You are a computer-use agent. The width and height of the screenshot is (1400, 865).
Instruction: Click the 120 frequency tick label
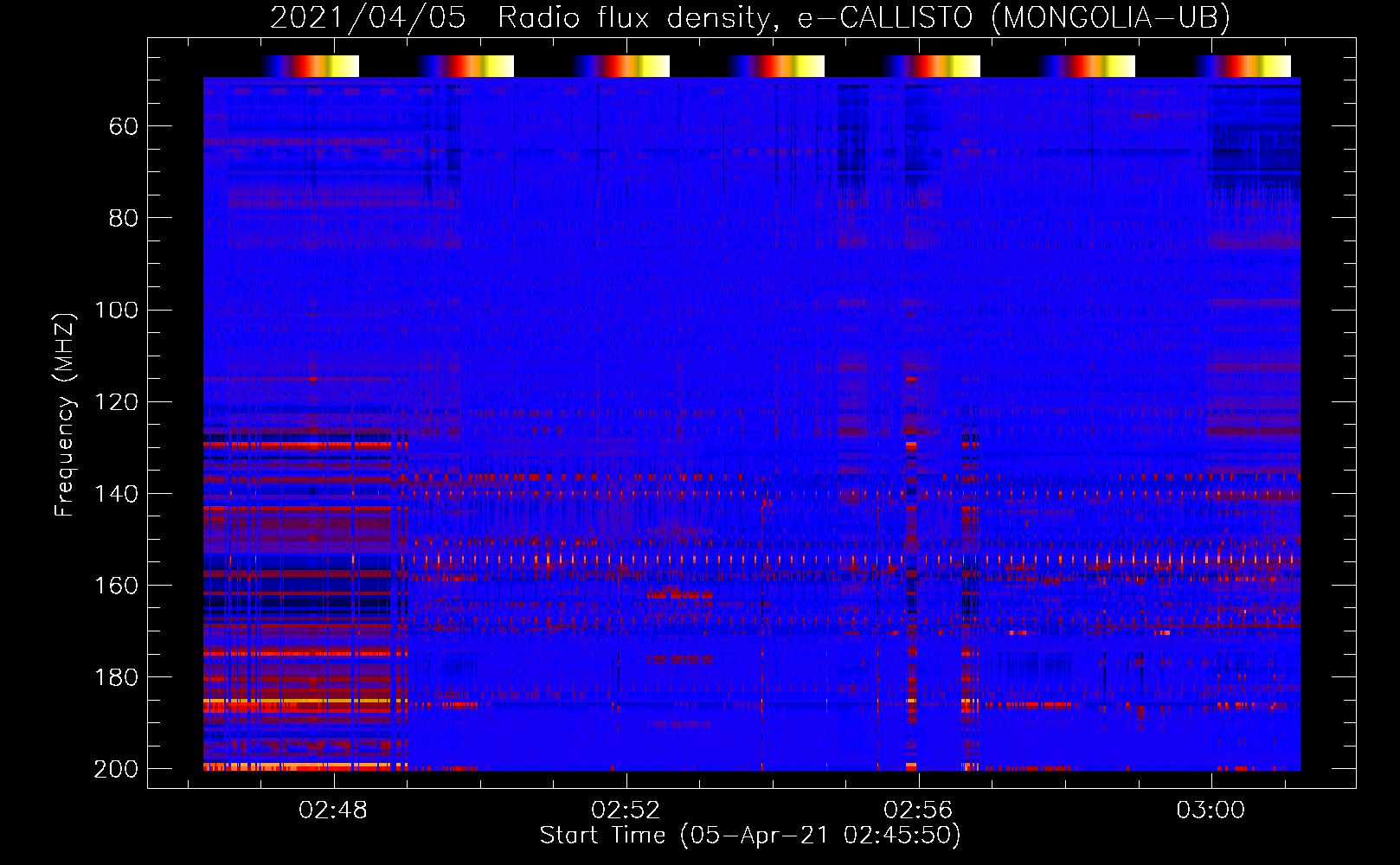(116, 402)
